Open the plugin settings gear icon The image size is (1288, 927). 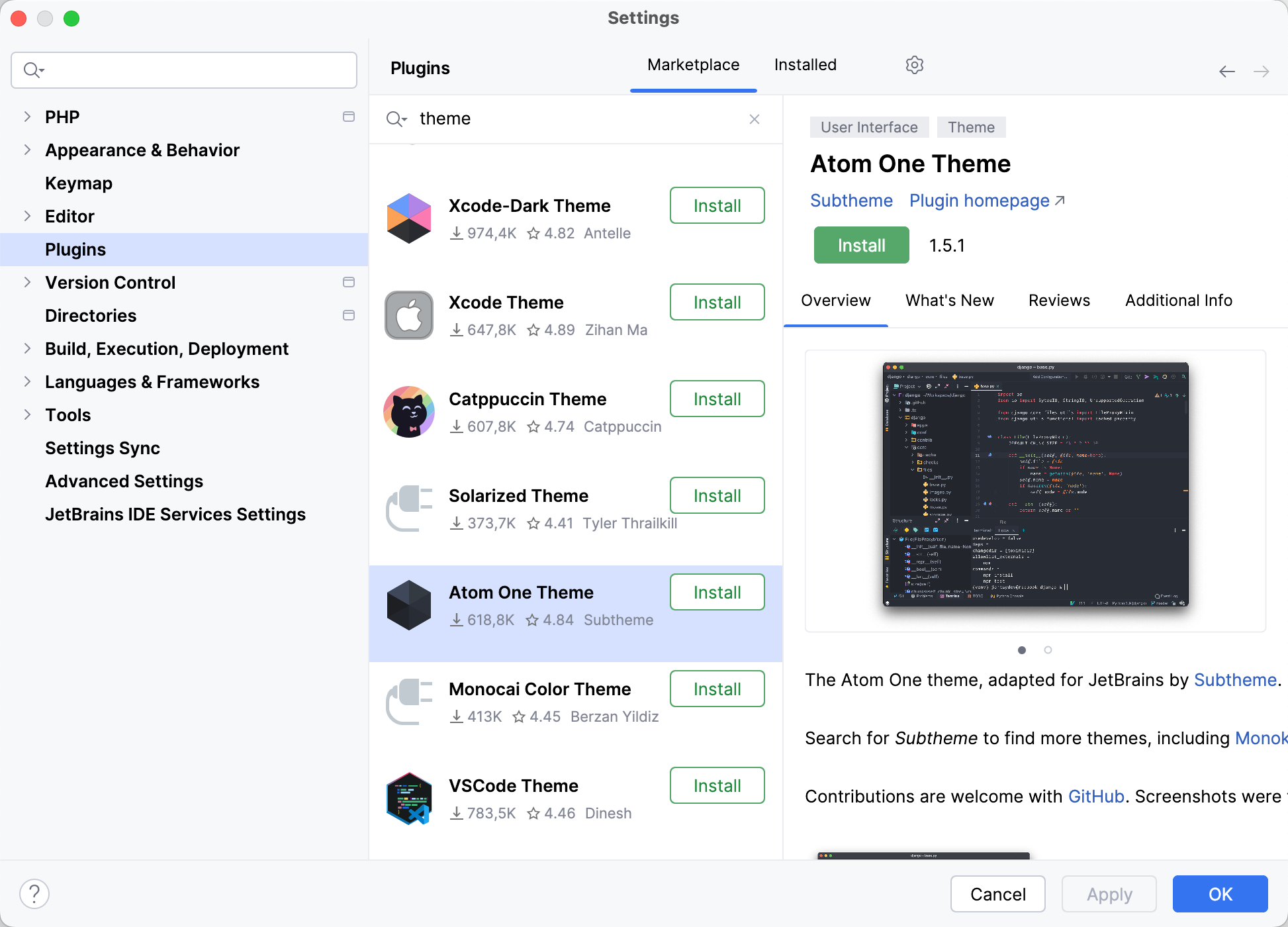tap(914, 65)
